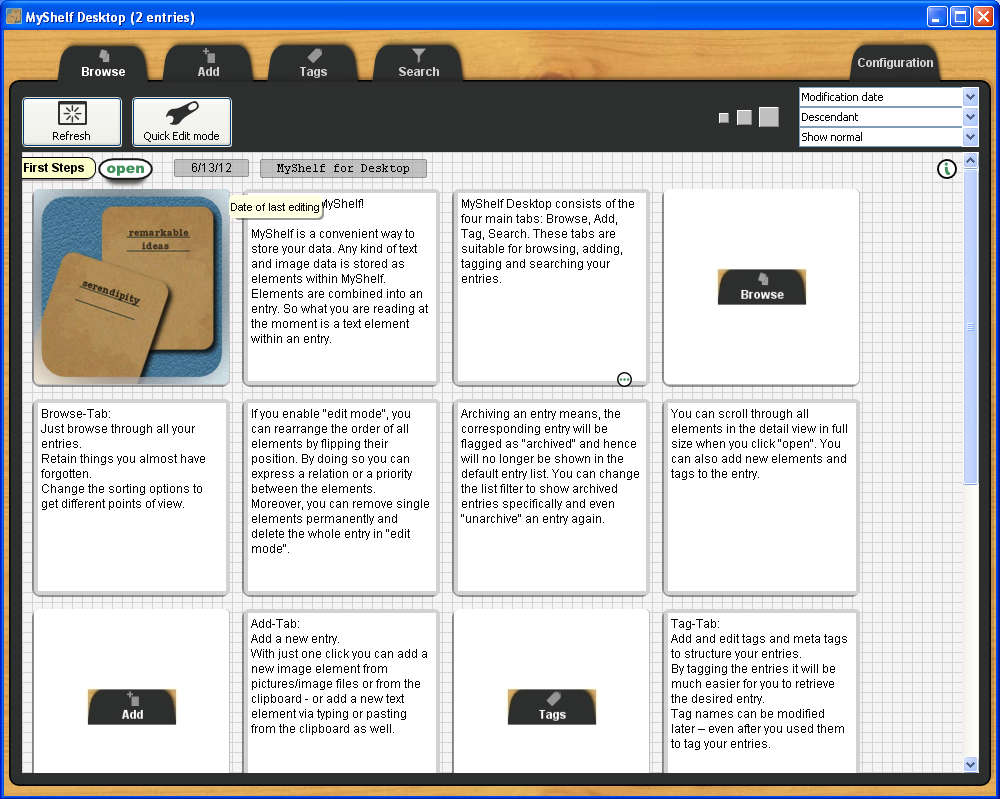
Task: Select the 'Browse-Tab:' text card
Action: tap(131, 497)
